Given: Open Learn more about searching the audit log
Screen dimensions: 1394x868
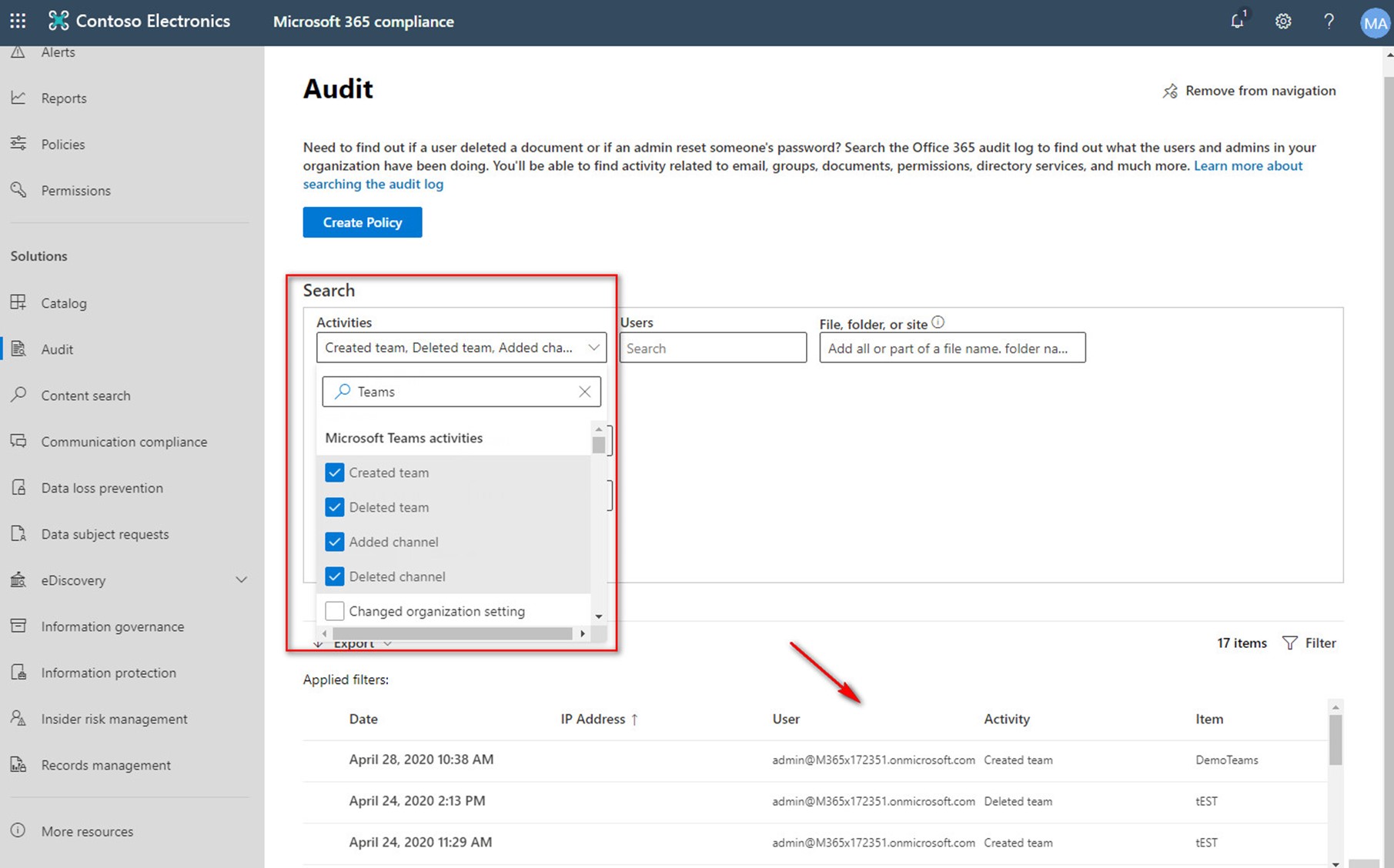Looking at the screenshot, I should 1248,165.
